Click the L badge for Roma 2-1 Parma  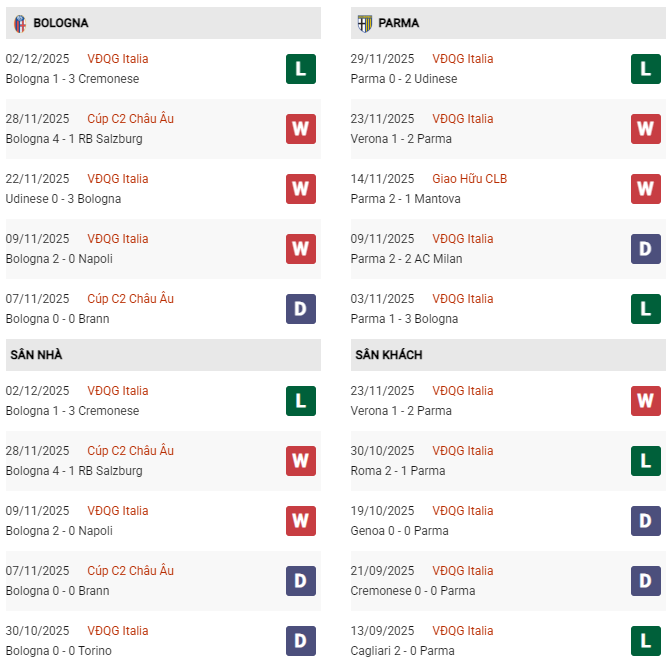(x=645, y=461)
